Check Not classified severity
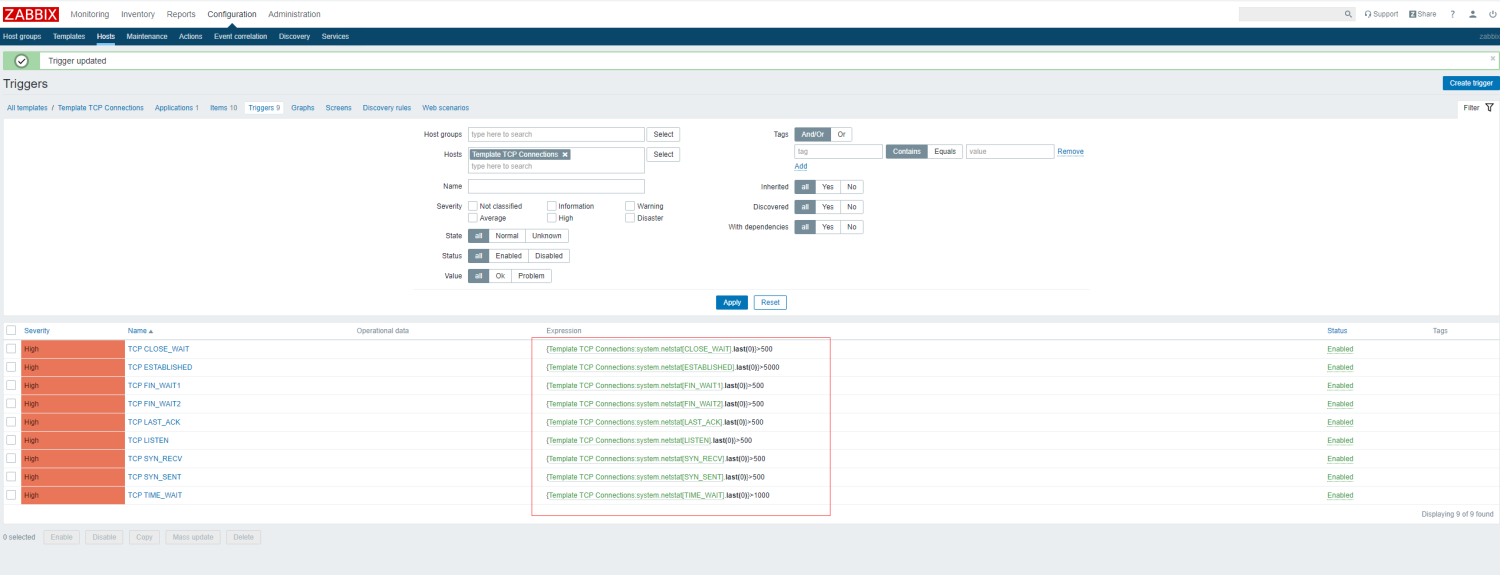This screenshot has width=1500, height=575. (473, 206)
